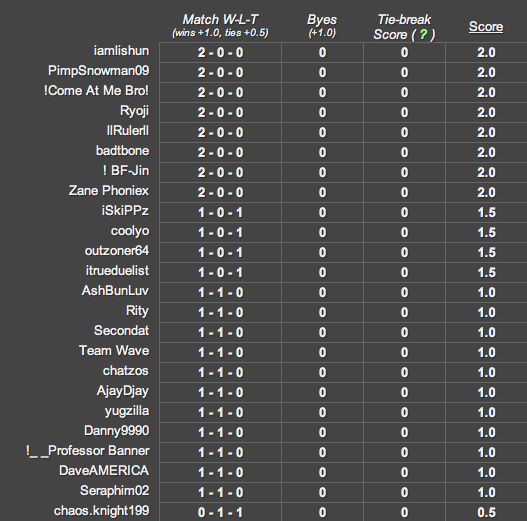Select player name Danny9990
527x521 pixels.
point(117,431)
